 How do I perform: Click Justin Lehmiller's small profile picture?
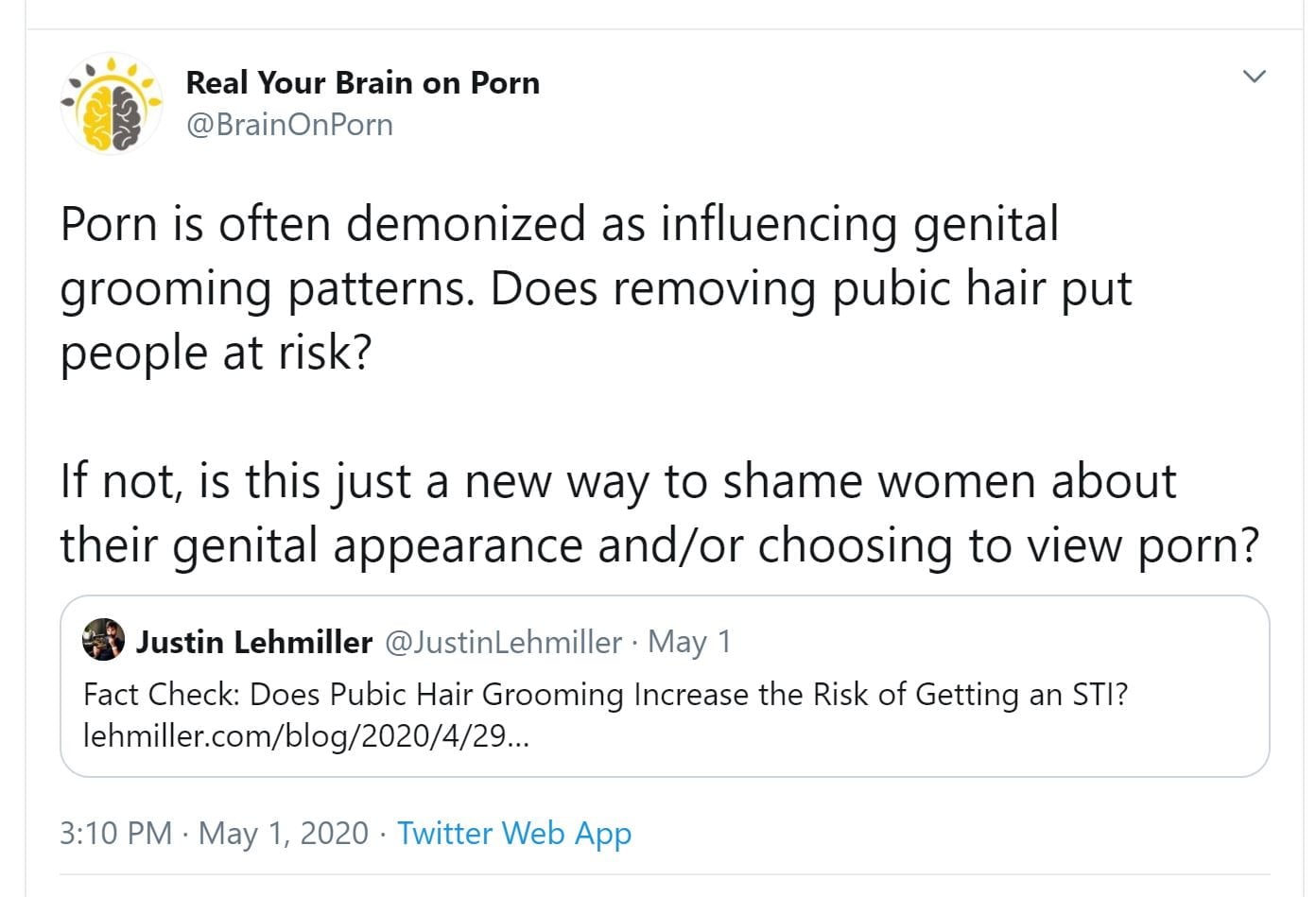pyautogui.click(x=104, y=640)
